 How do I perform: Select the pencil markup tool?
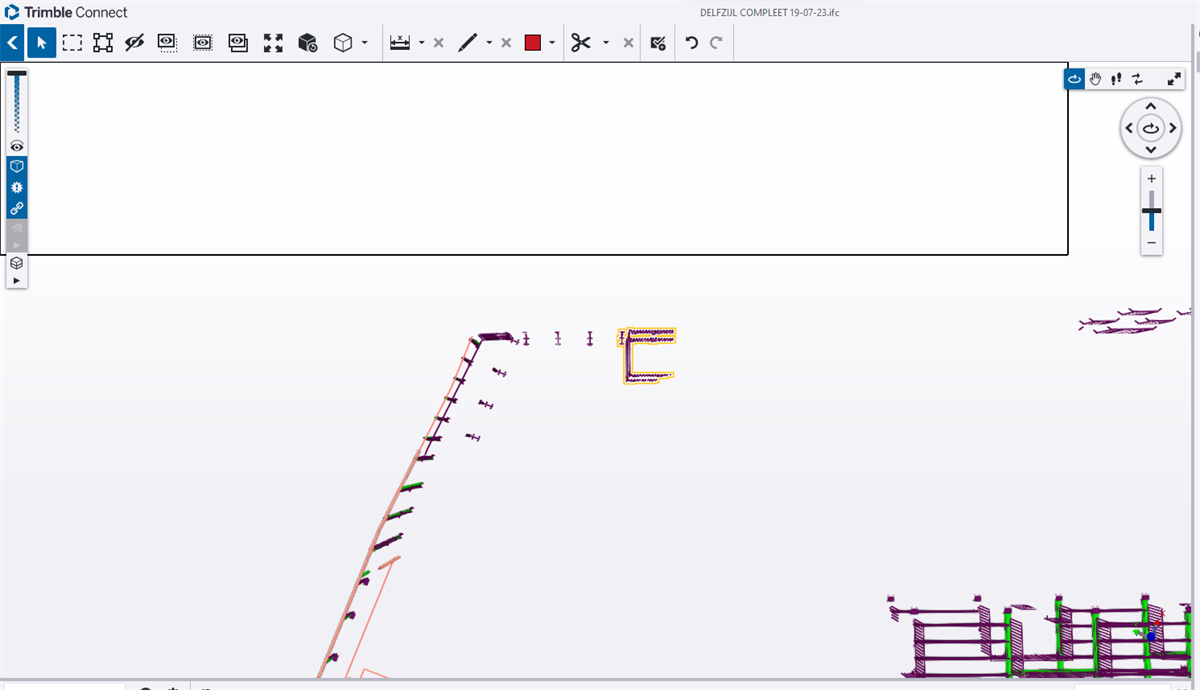click(467, 43)
